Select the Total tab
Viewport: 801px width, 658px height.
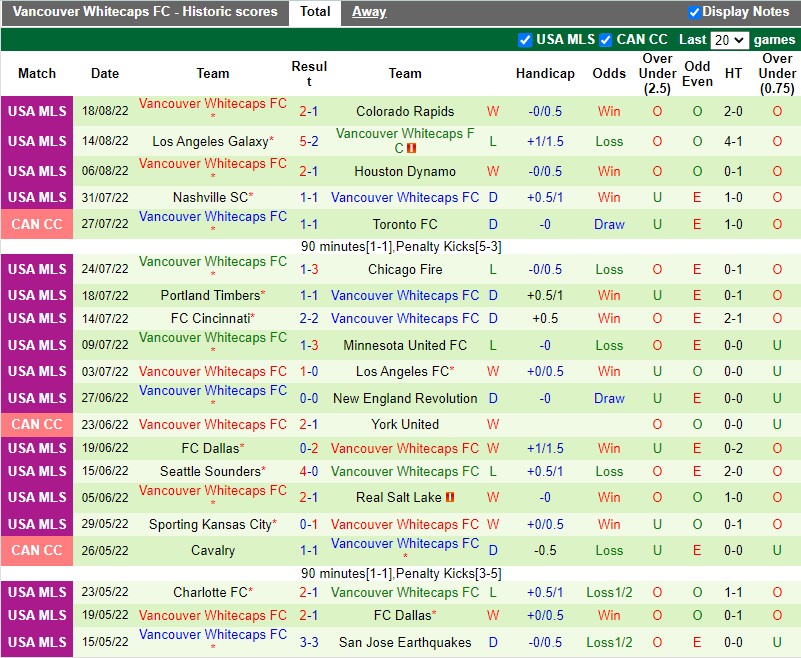pyautogui.click(x=315, y=11)
